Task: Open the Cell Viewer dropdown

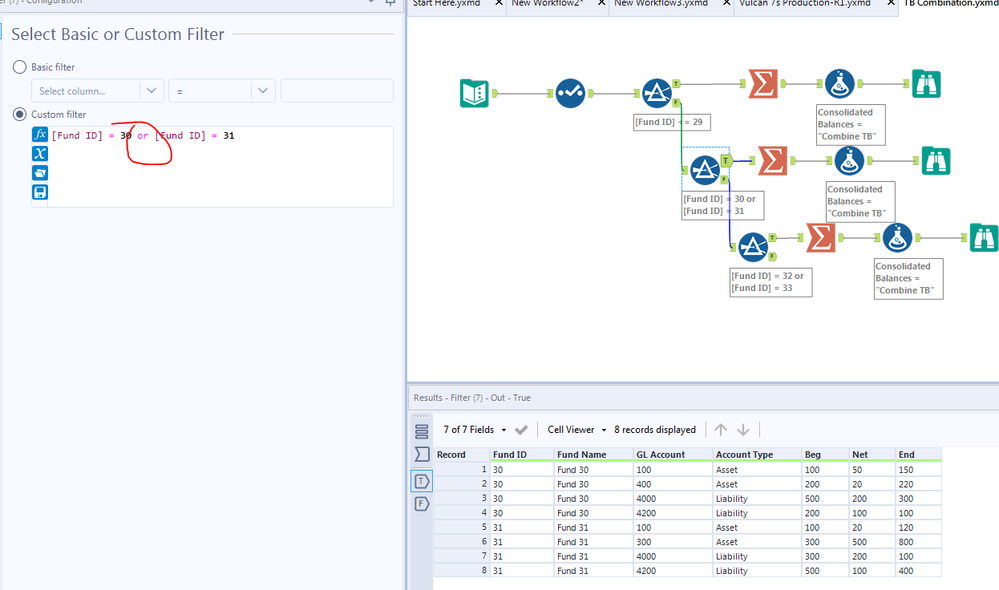Action: [x=577, y=429]
